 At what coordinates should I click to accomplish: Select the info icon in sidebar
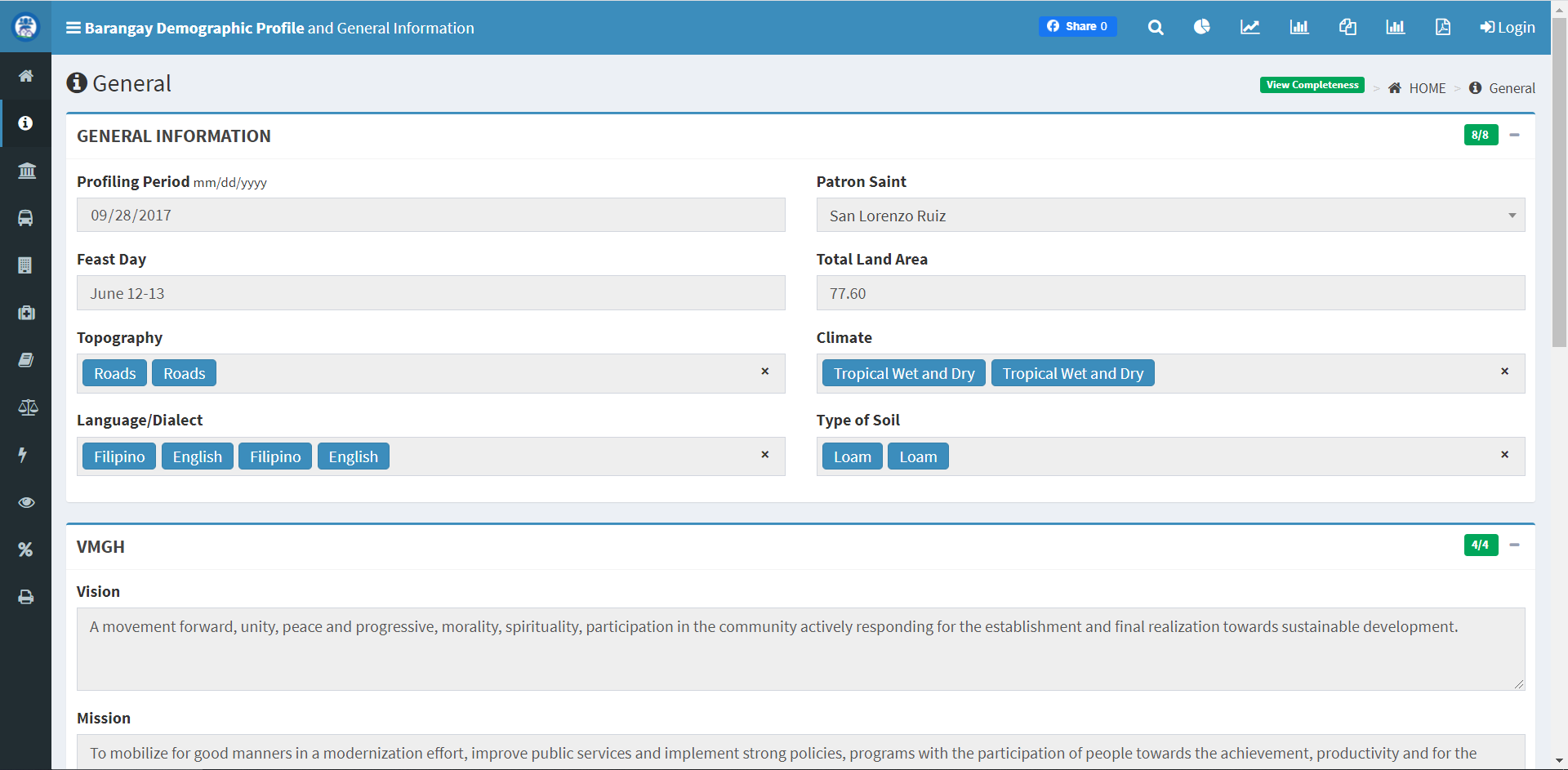coord(26,123)
